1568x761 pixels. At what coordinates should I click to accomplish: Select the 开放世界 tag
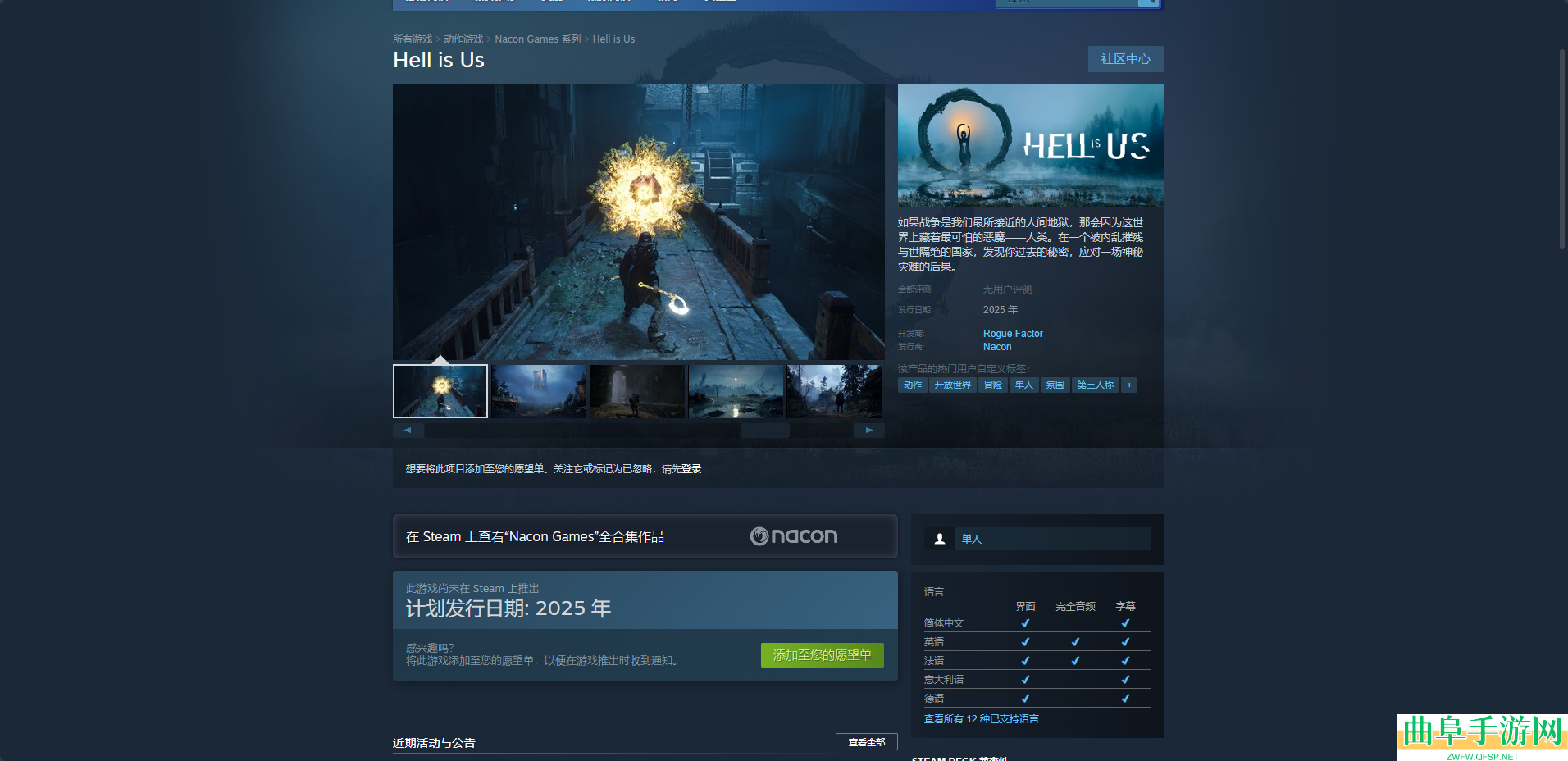953,385
